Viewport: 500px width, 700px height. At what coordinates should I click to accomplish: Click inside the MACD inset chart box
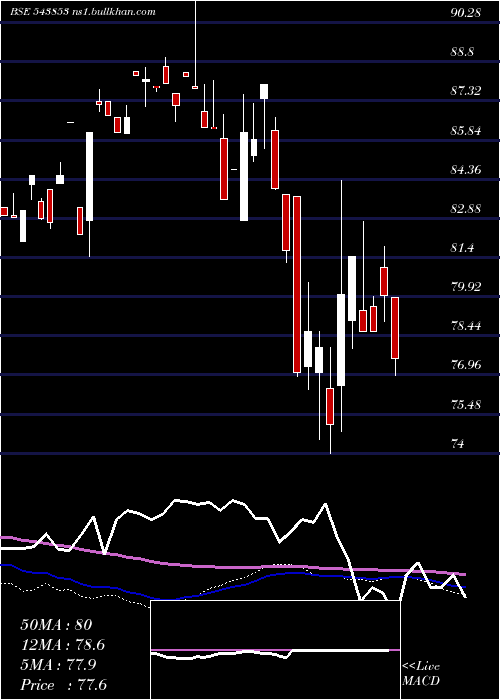(x=275, y=650)
